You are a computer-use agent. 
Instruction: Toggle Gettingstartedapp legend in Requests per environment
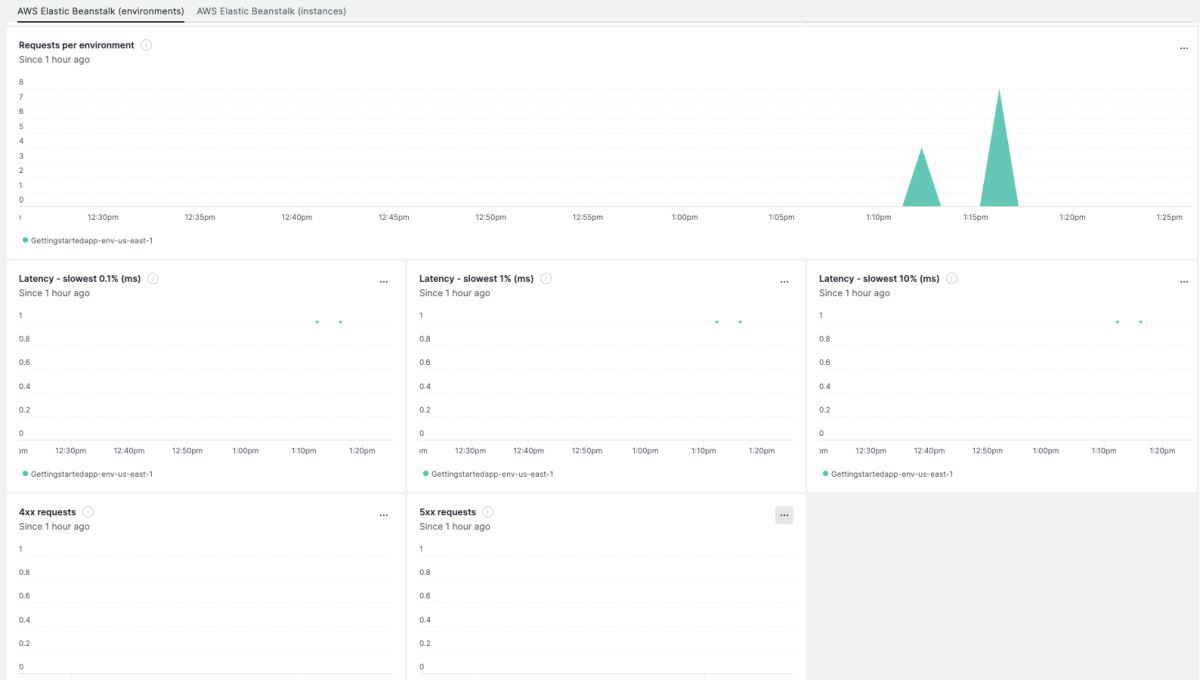pyautogui.click(x=87, y=240)
